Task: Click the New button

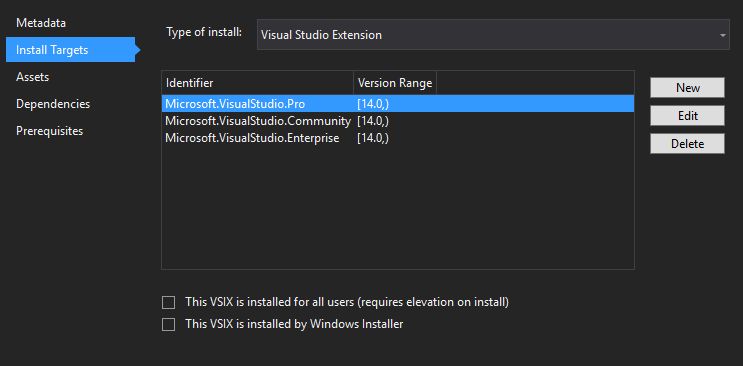Action: click(687, 88)
